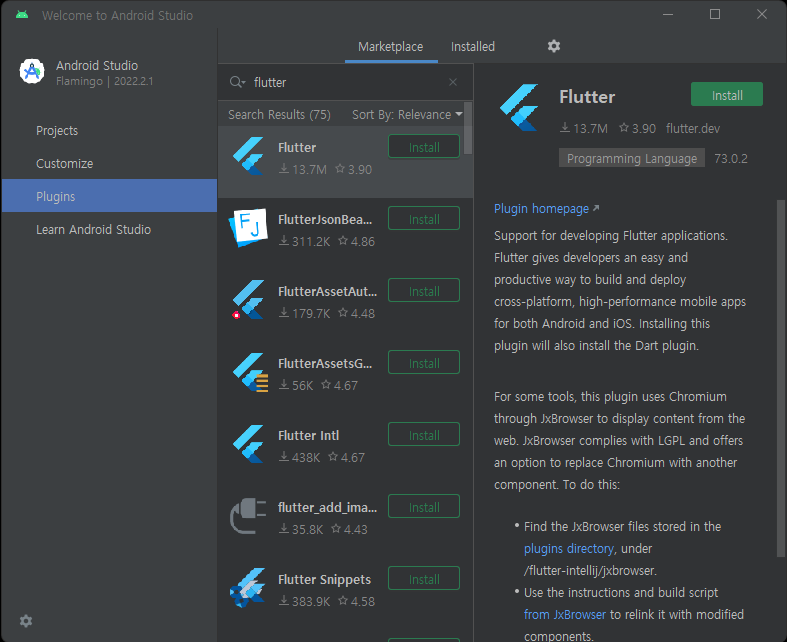The height and width of the screenshot is (642, 787).
Task: Click the version number 73.0.2
Action: point(731,159)
